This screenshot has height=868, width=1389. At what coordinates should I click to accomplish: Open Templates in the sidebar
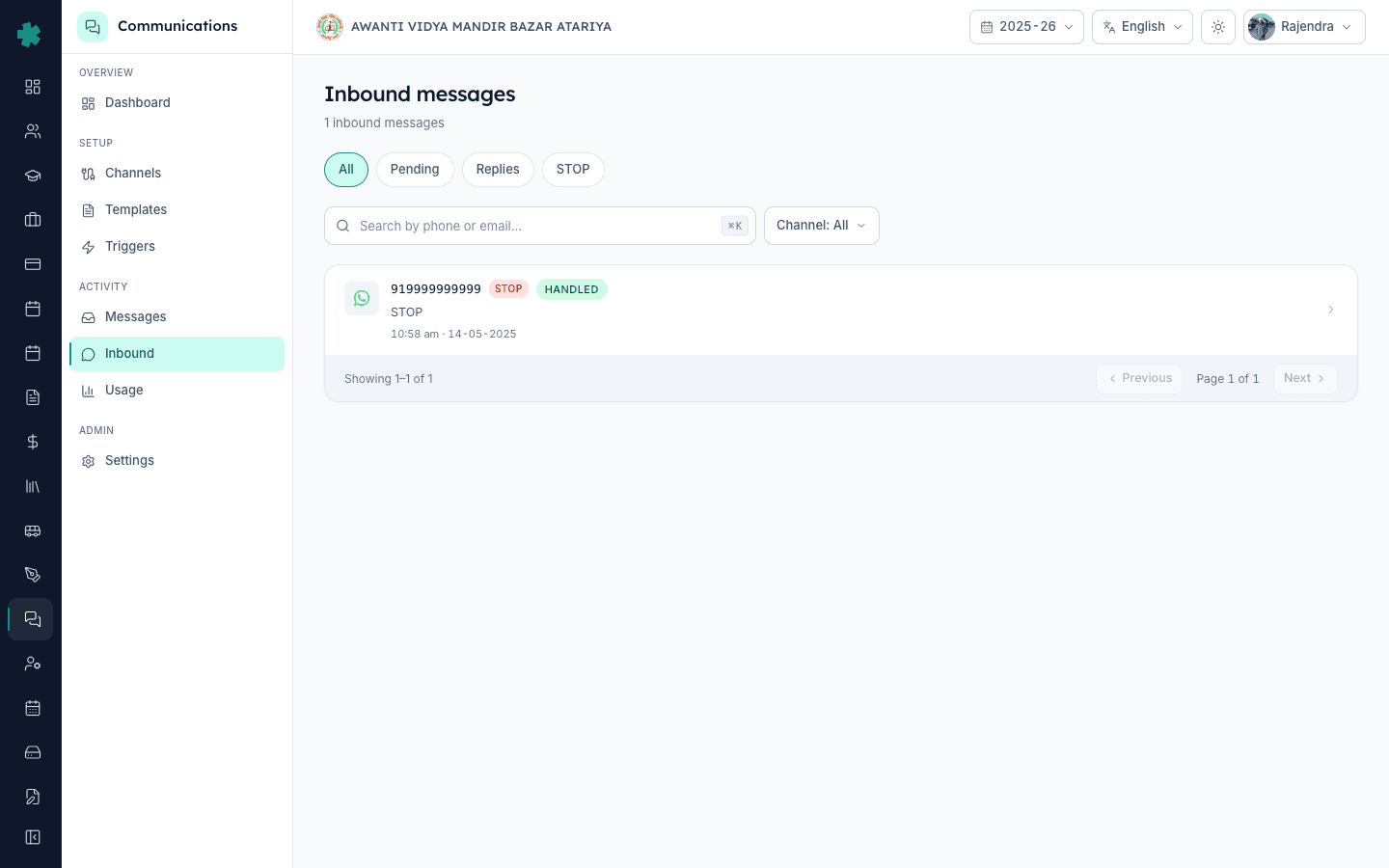(x=177, y=210)
